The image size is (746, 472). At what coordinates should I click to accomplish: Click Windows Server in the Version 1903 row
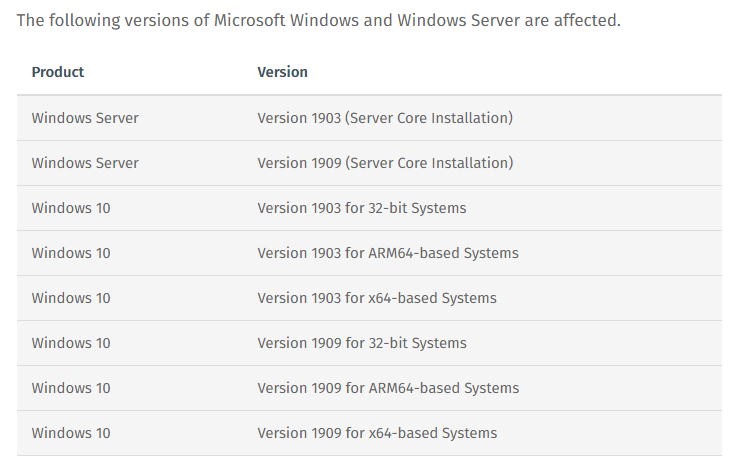pos(85,118)
